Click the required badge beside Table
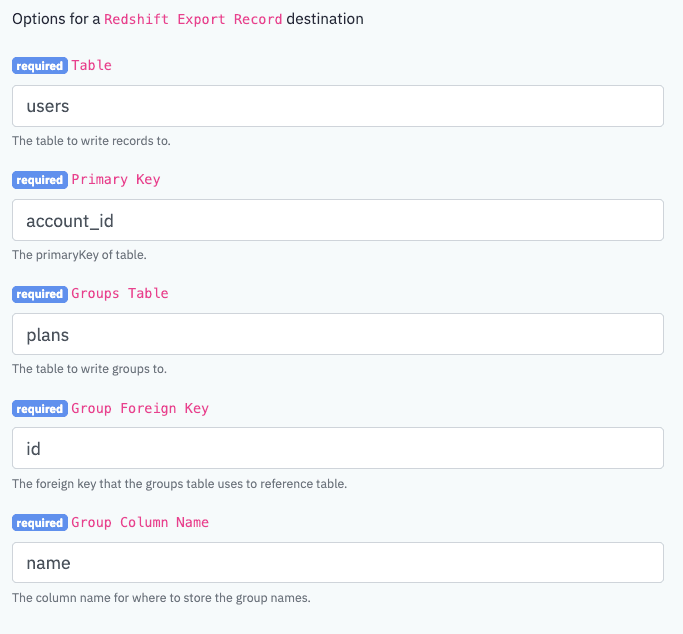Screen dimensions: 683x634 coord(40,66)
